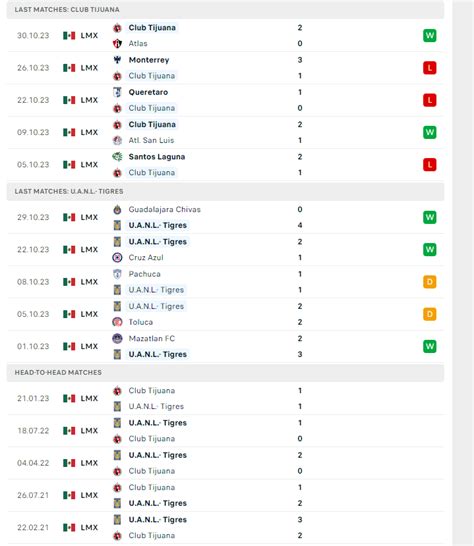Click Mexico flag on 30.10.23 match
The width and height of the screenshot is (474, 546).
click(x=69, y=36)
